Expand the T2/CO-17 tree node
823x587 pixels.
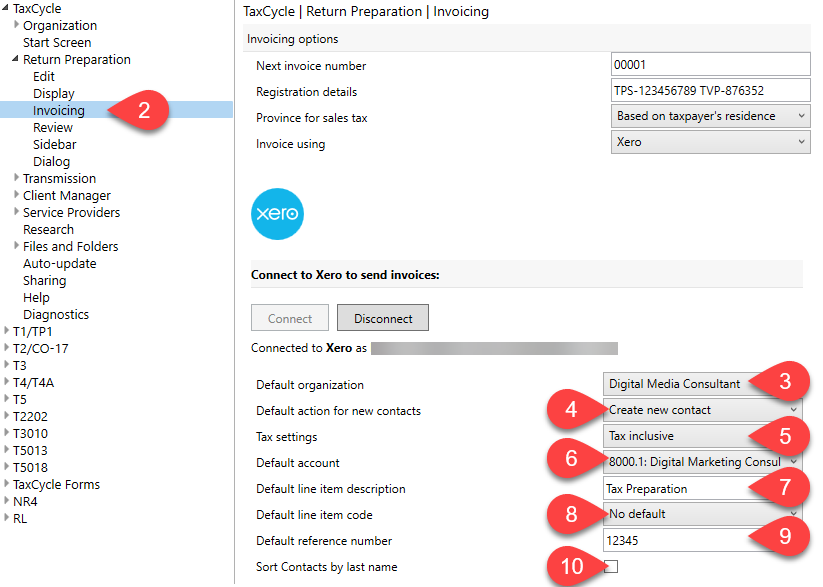click(6, 348)
